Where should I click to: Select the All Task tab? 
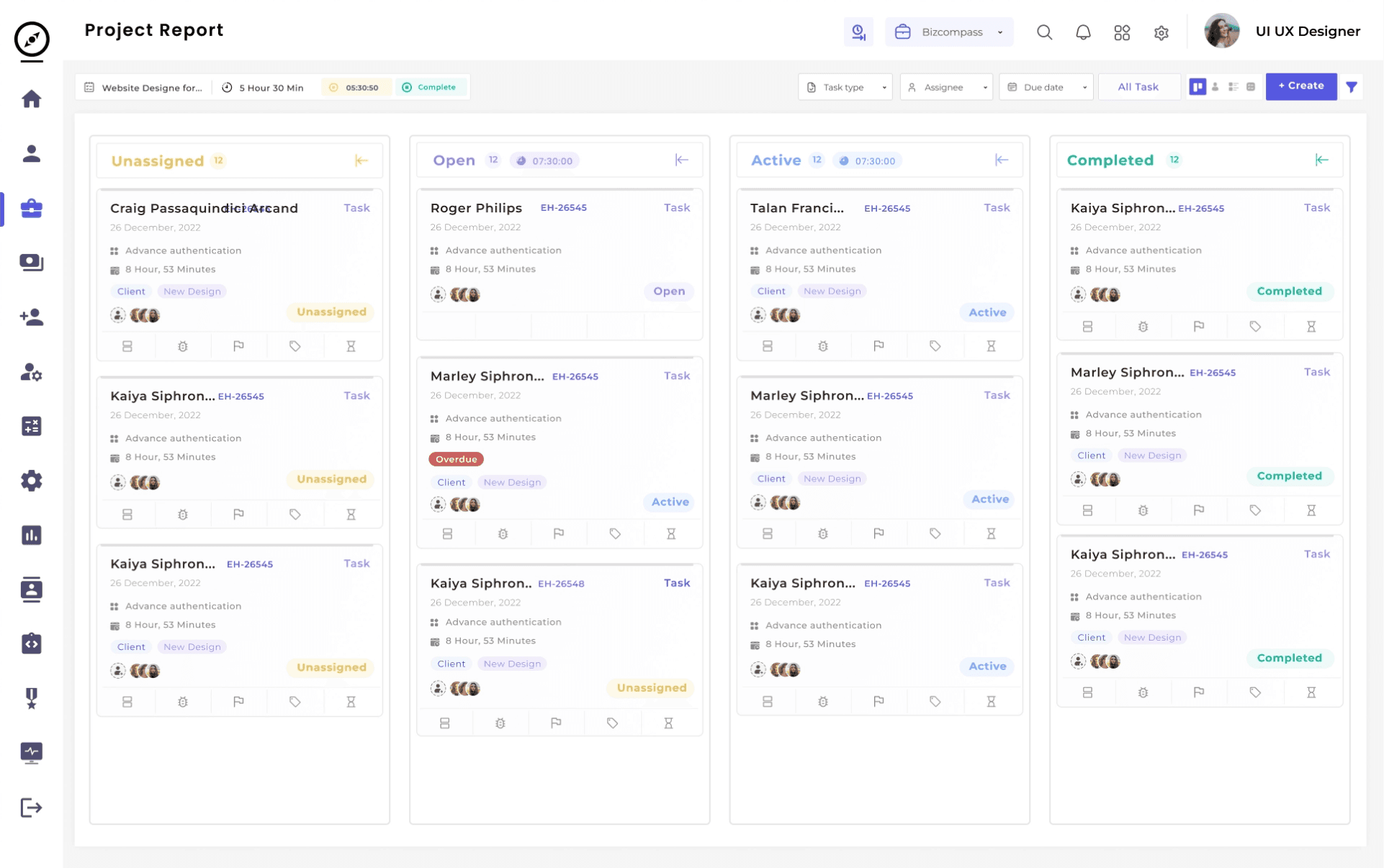coord(1138,87)
